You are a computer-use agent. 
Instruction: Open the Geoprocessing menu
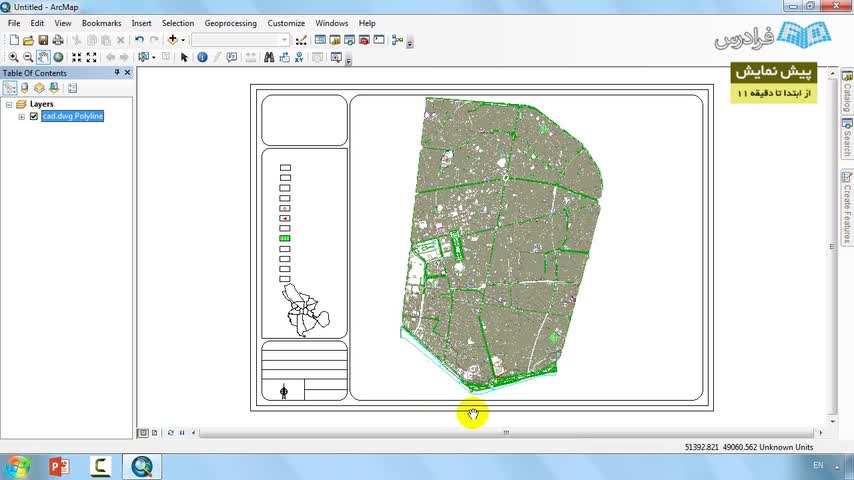[x=230, y=23]
